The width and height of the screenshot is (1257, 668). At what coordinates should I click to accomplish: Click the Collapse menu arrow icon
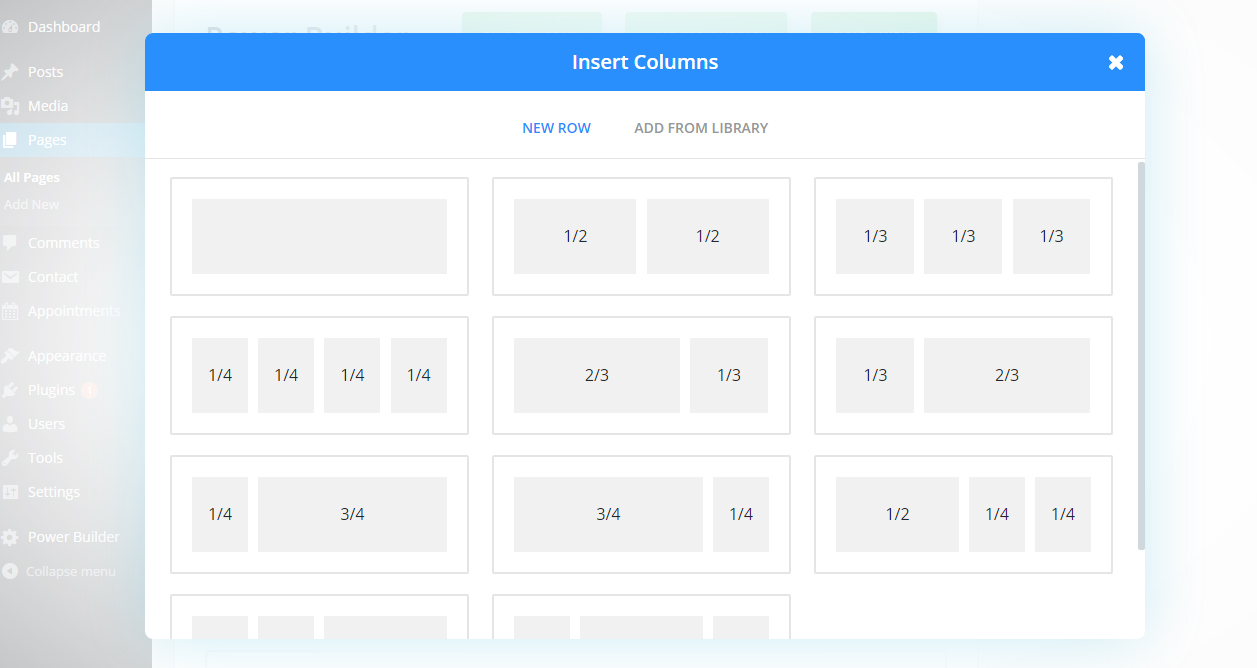point(10,571)
